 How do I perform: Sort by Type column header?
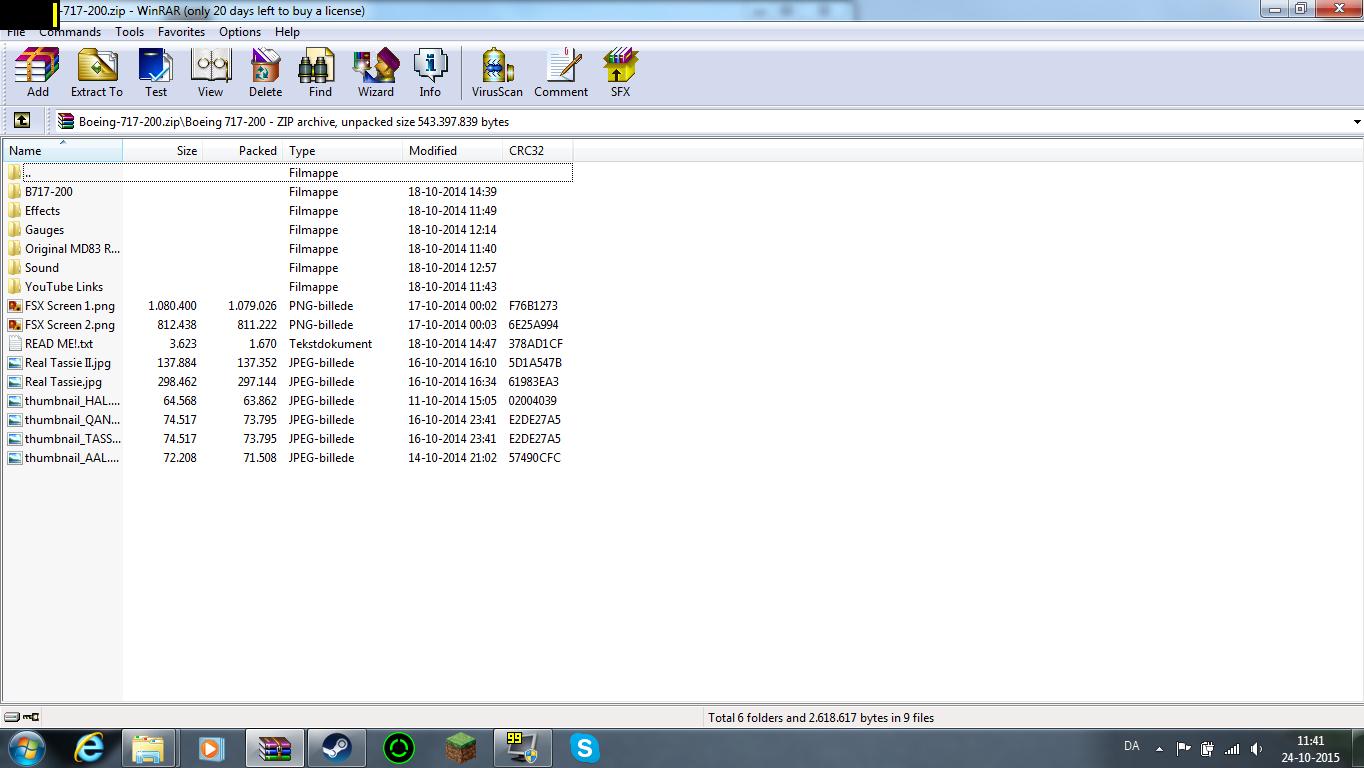pos(343,151)
